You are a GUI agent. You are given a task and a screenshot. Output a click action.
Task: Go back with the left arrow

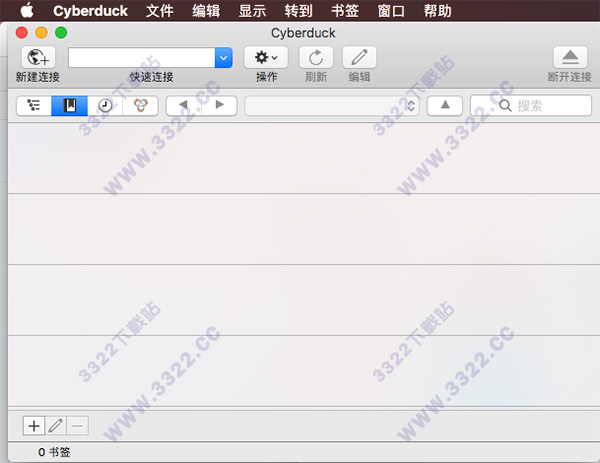(x=183, y=105)
